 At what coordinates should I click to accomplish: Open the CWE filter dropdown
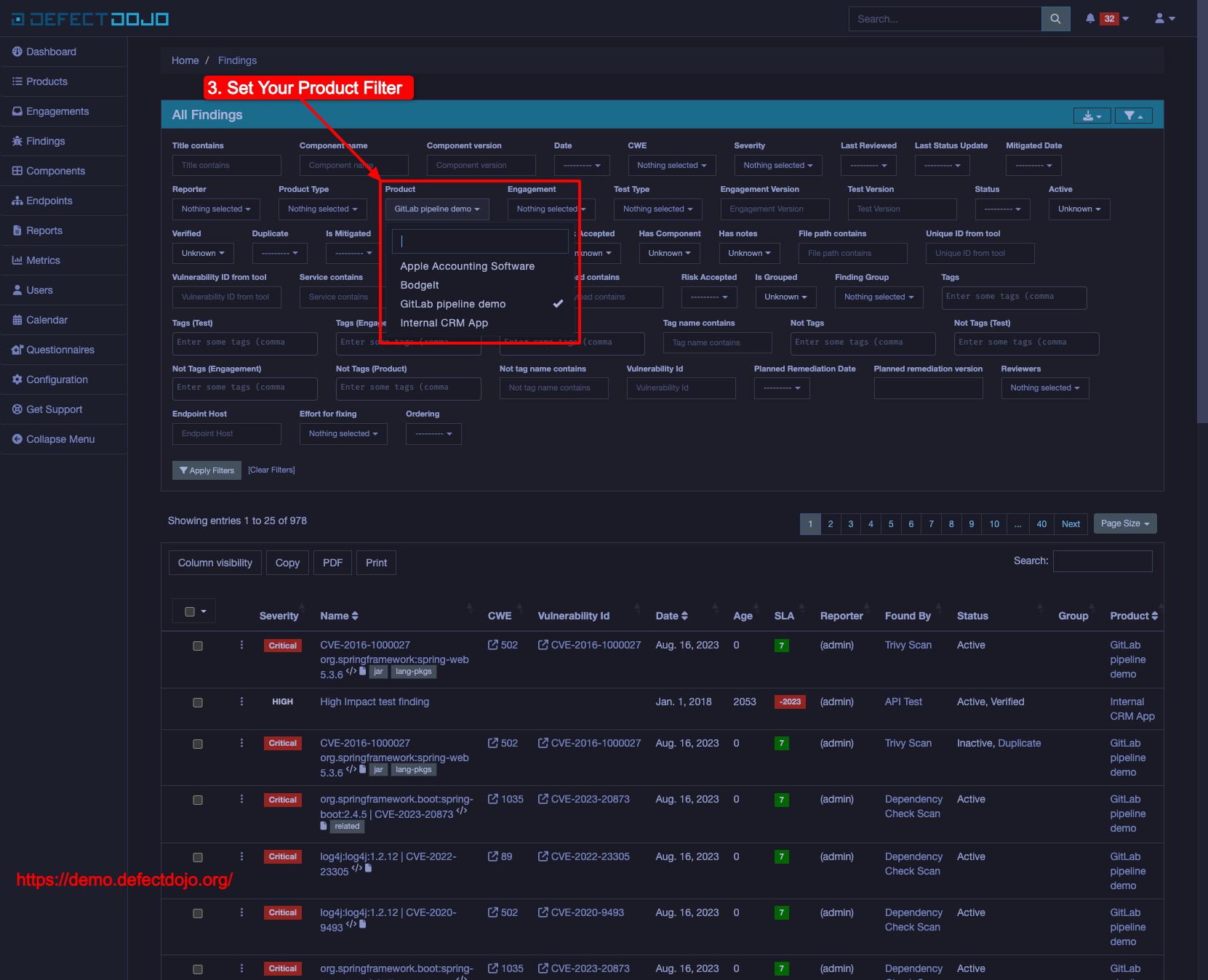click(672, 166)
